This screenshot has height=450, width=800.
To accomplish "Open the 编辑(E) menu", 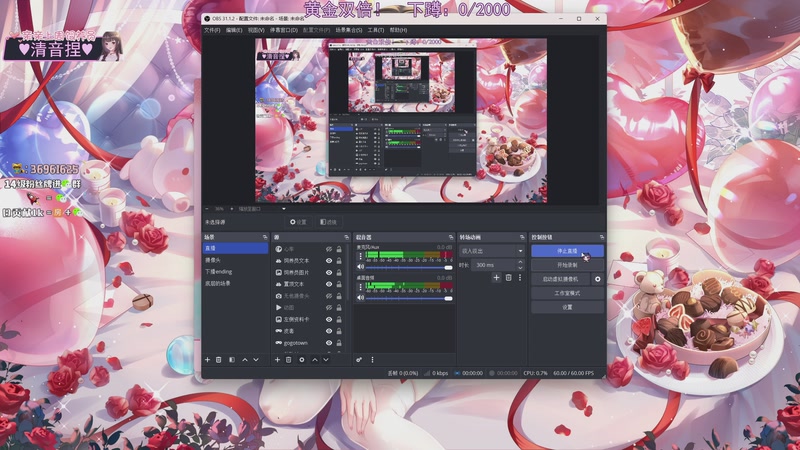I will 234,30.
